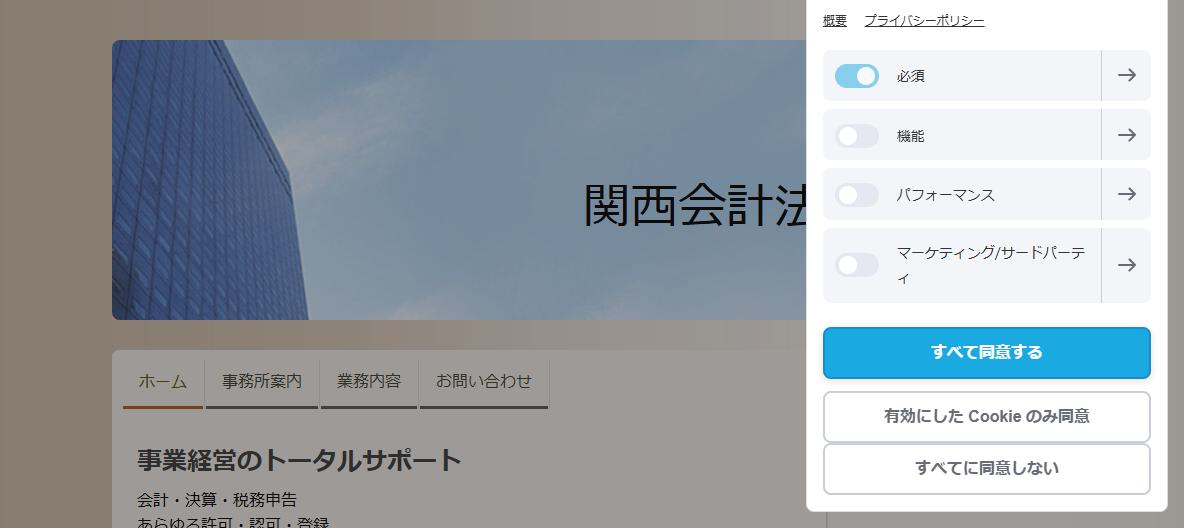The image size is (1184, 528).
Task: Open the 概要 link
Action: [x=834, y=21]
